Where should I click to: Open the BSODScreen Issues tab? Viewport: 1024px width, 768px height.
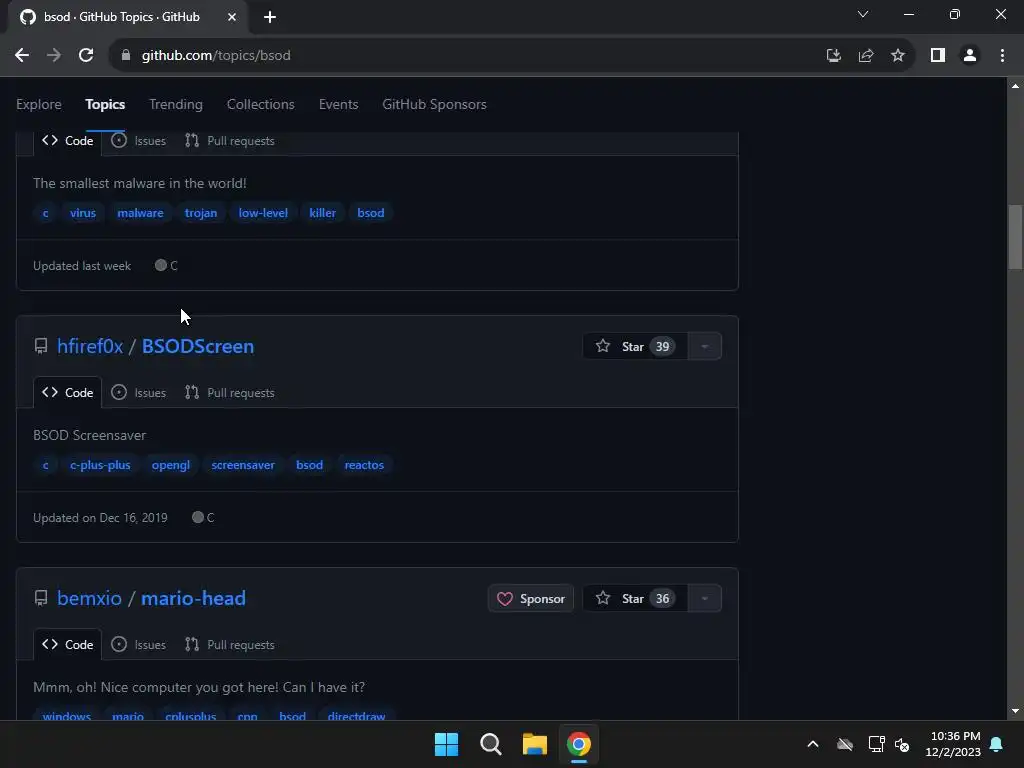[138, 392]
